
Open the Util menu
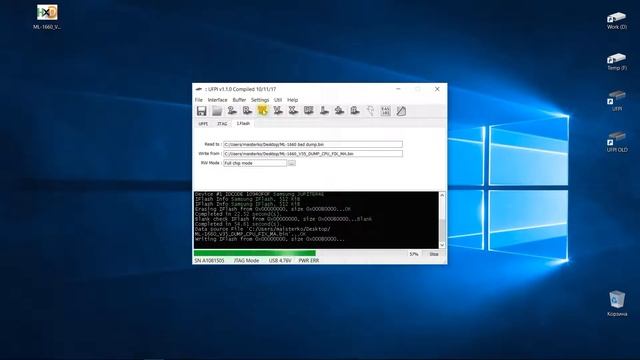pos(278,100)
